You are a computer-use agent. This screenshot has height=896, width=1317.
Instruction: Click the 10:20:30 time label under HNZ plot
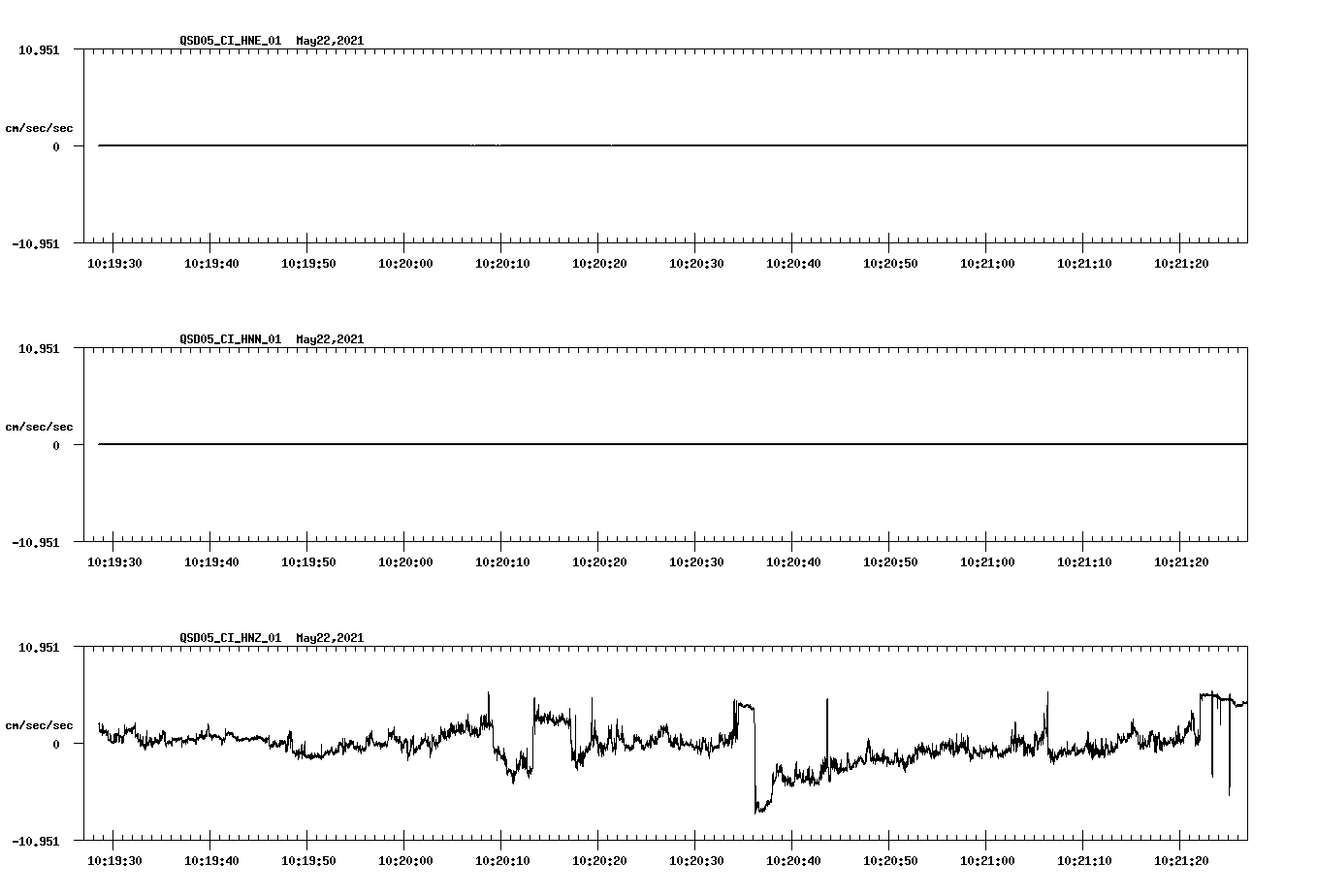click(696, 860)
